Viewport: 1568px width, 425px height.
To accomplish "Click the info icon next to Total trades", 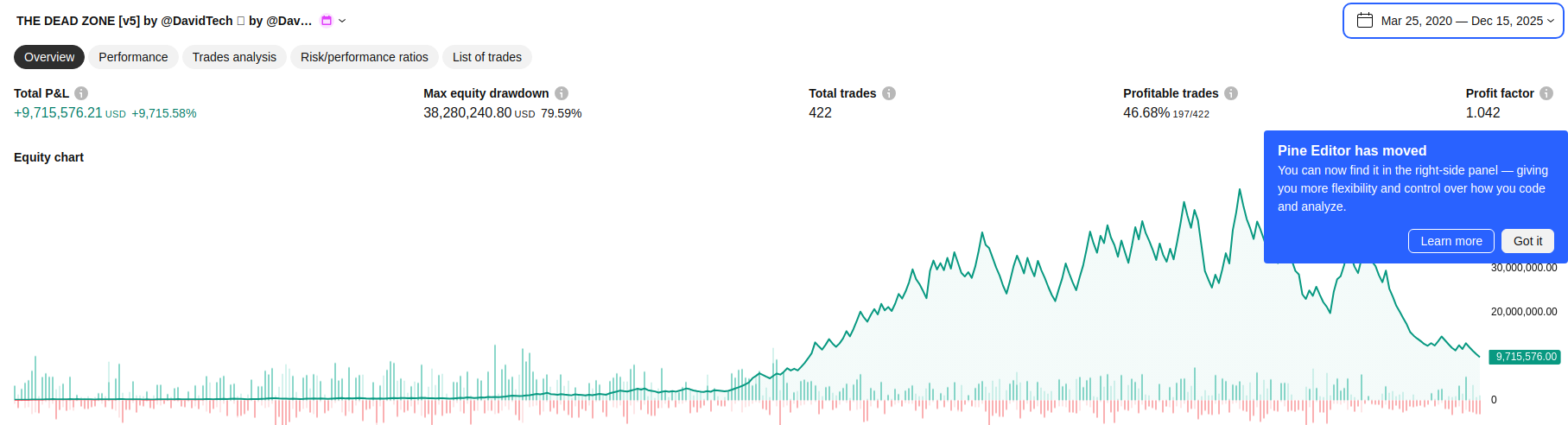I will (889, 93).
